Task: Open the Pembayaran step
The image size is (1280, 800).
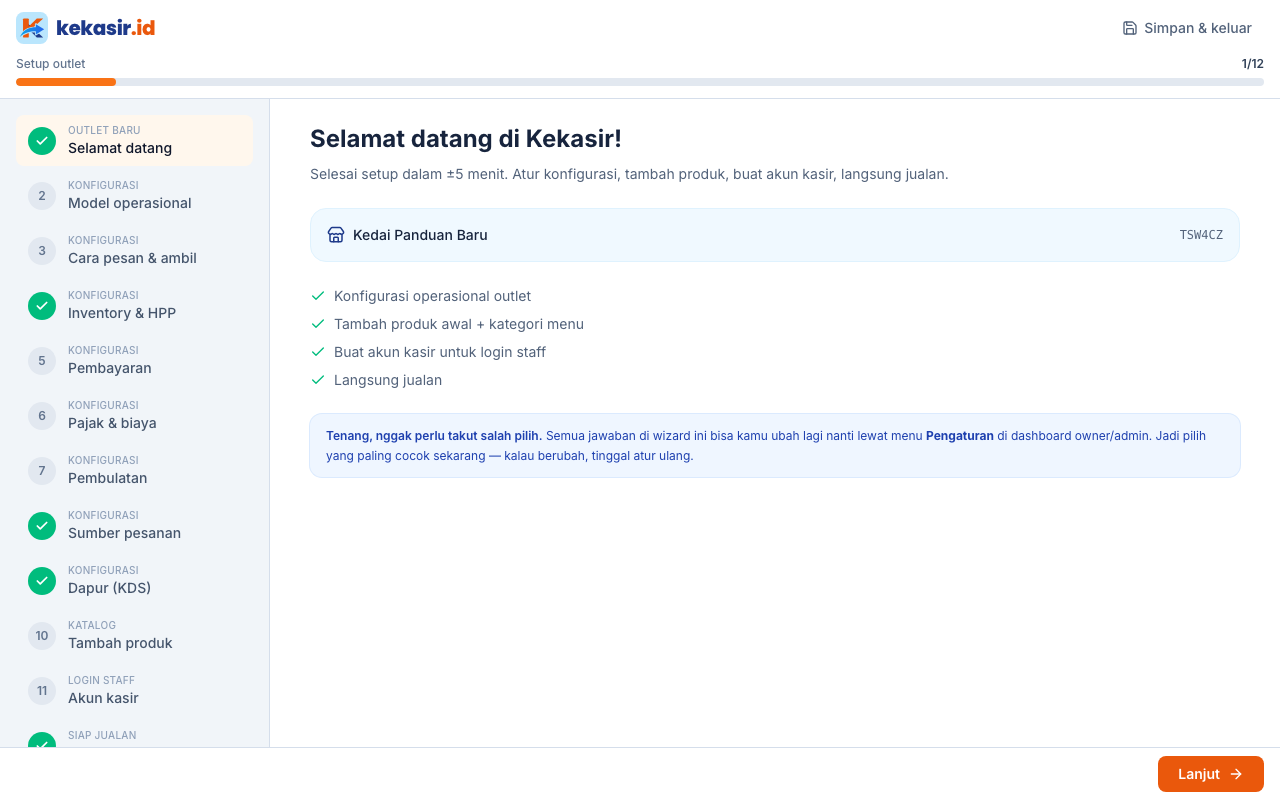Action: tap(134, 360)
